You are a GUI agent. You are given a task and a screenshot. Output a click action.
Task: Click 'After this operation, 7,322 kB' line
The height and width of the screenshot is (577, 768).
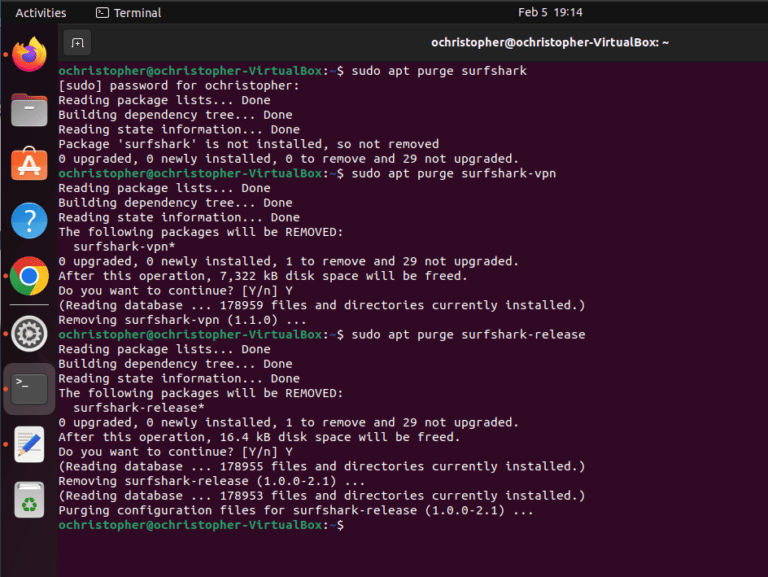(x=263, y=276)
